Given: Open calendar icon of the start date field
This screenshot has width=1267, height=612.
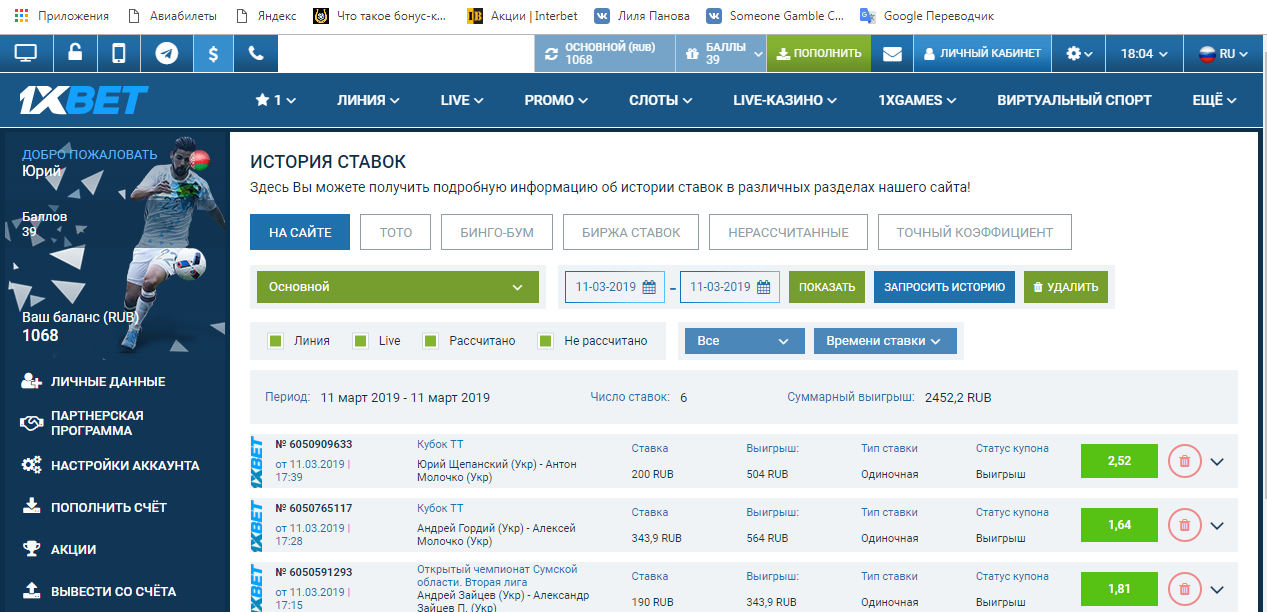Looking at the screenshot, I should pyautogui.click(x=648, y=287).
